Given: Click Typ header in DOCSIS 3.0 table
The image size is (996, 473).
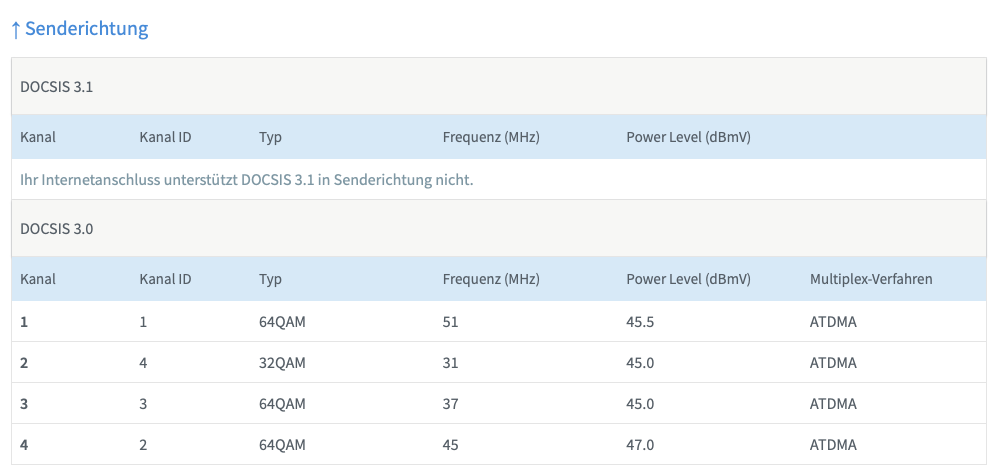Looking at the screenshot, I should (270, 279).
